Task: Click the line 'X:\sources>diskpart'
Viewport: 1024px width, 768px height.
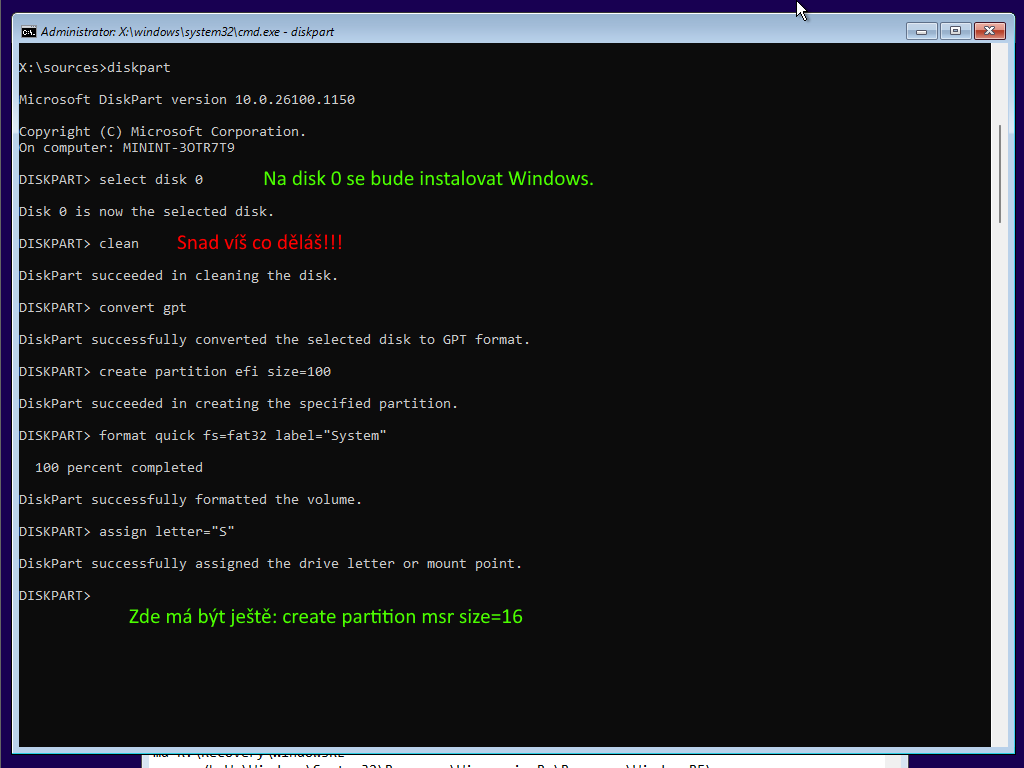Action: point(95,67)
